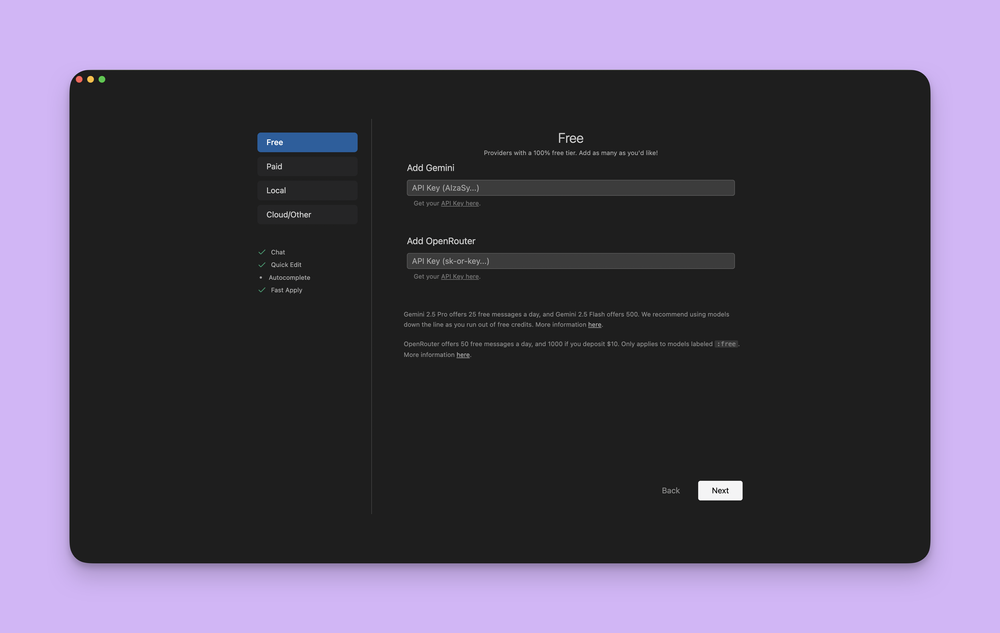This screenshot has width=1000, height=633.
Task: Click the checkmark icon beside Chat
Action: 262,252
